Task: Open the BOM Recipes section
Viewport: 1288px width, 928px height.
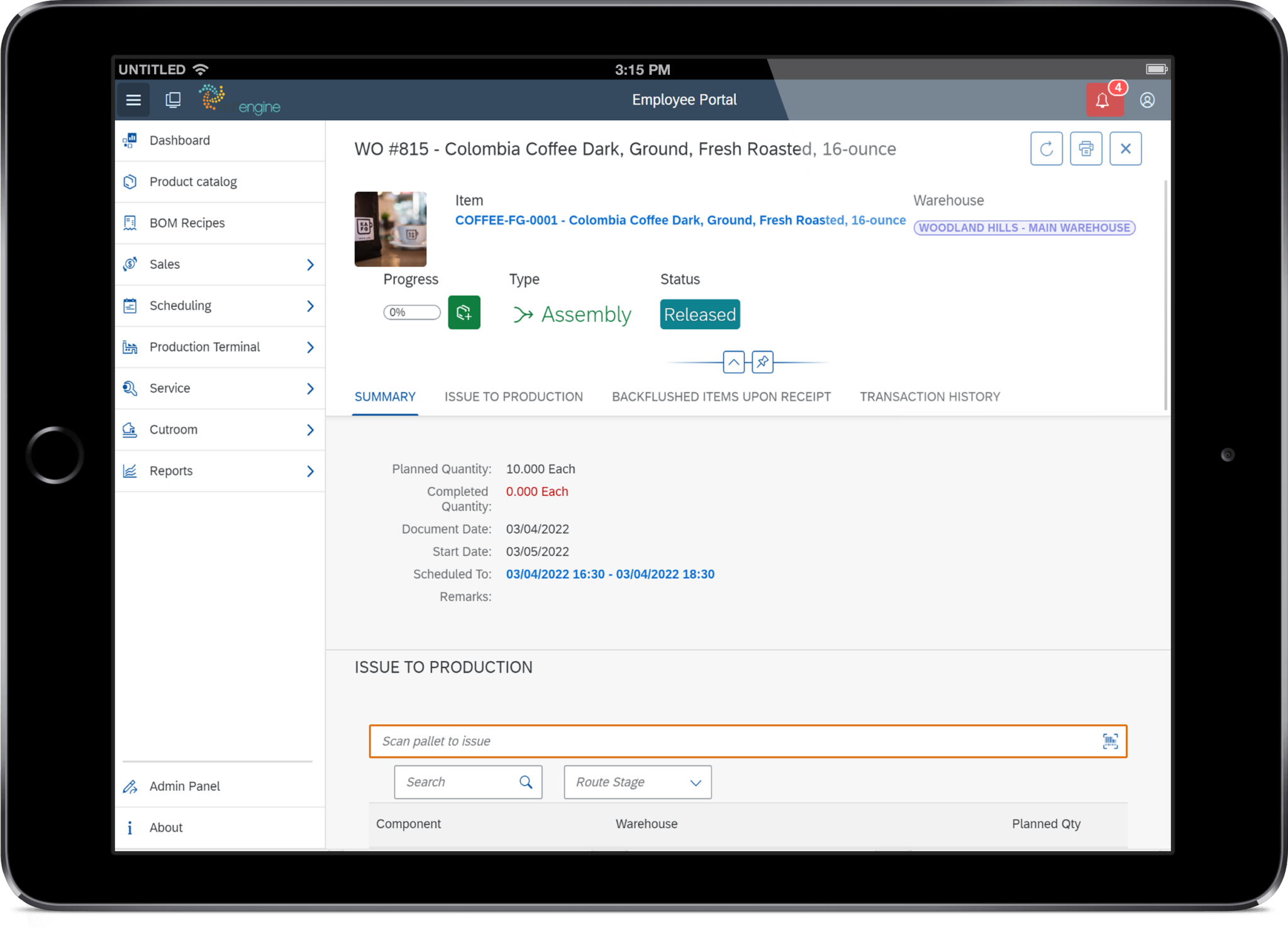Action: (x=186, y=222)
